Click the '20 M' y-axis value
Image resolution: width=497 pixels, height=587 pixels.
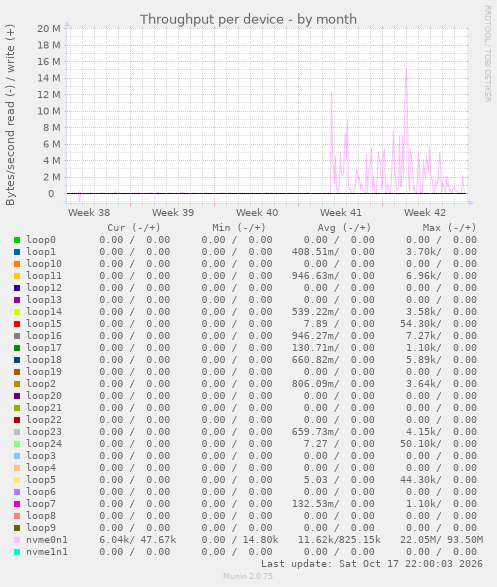click(49, 28)
